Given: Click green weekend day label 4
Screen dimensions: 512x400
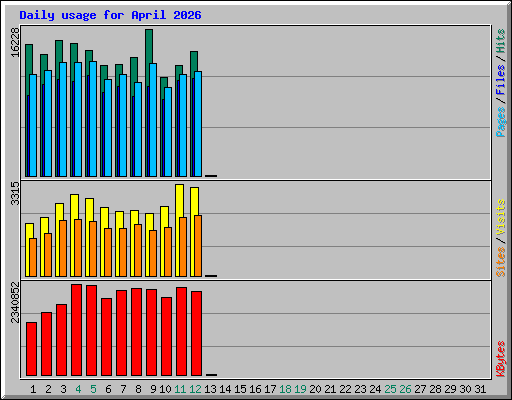Looking at the screenshot, I should tap(78, 389).
